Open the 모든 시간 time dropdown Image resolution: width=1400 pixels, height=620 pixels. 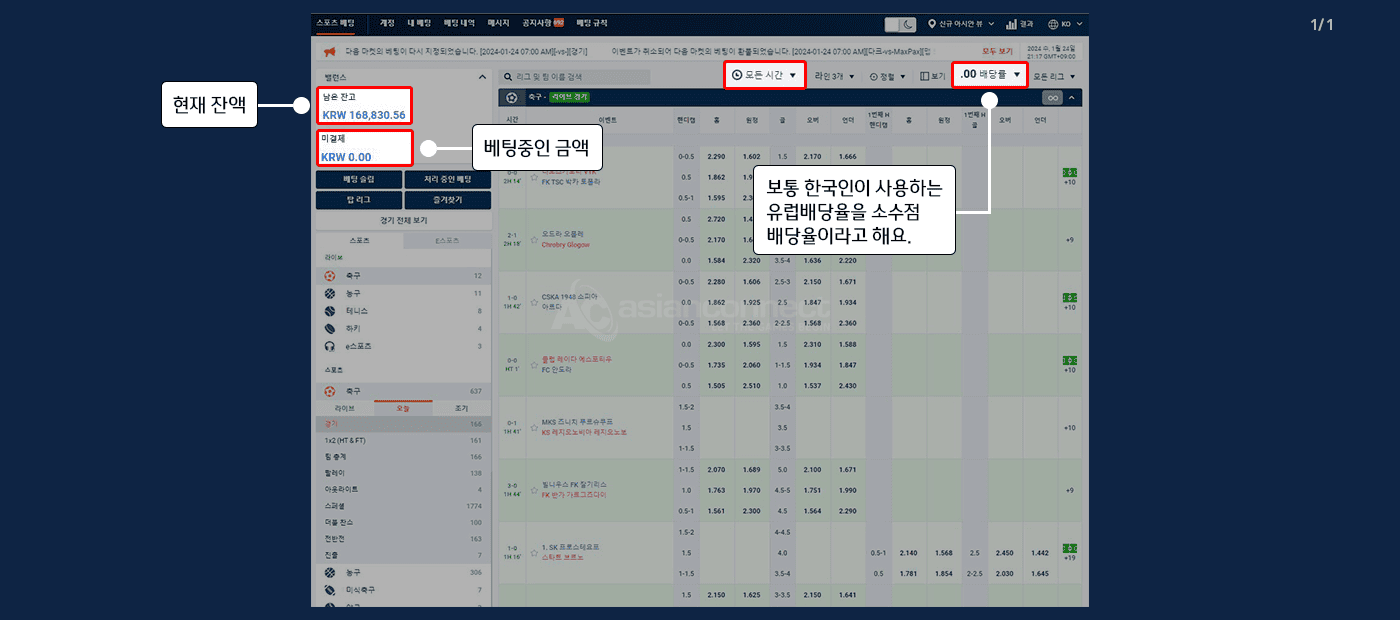764,75
